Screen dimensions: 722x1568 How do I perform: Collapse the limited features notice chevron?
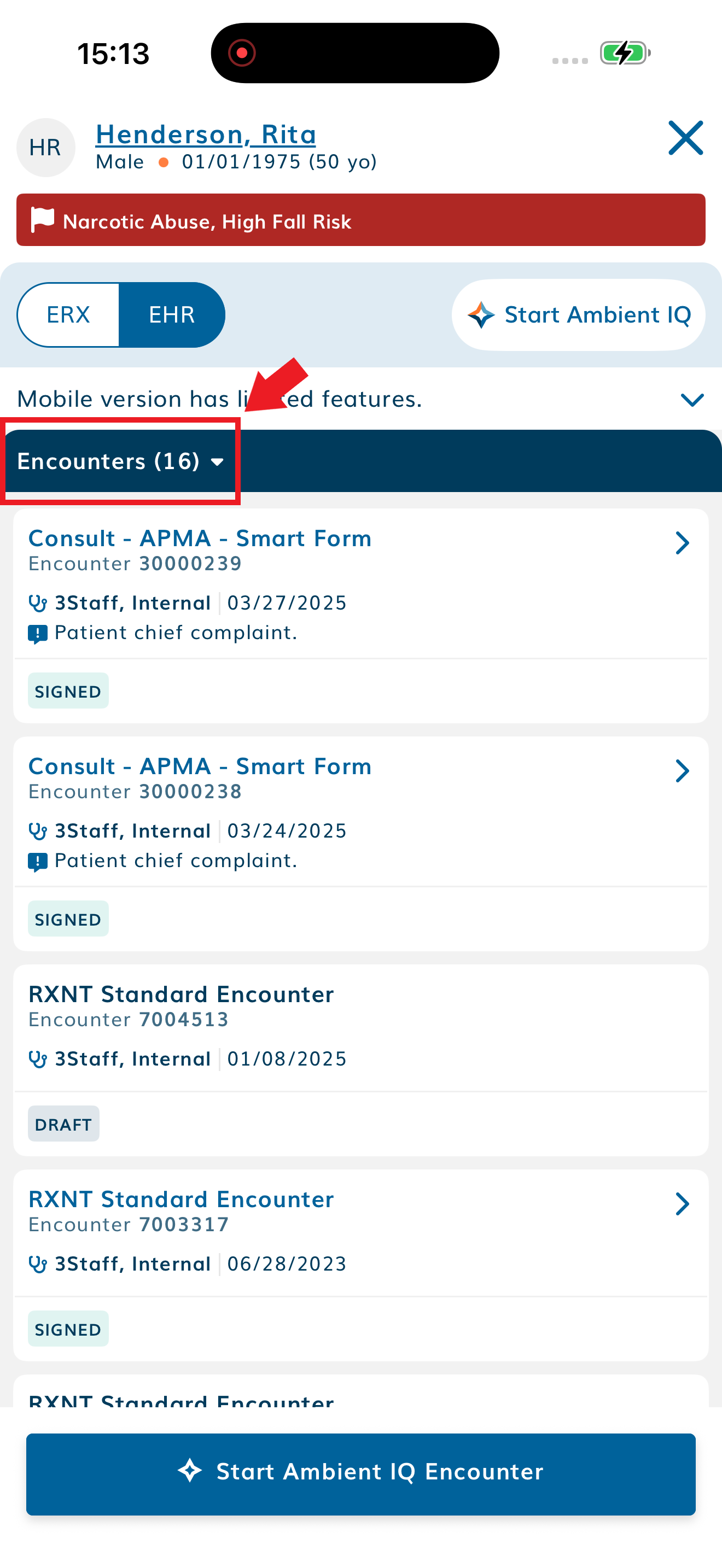(x=691, y=399)
